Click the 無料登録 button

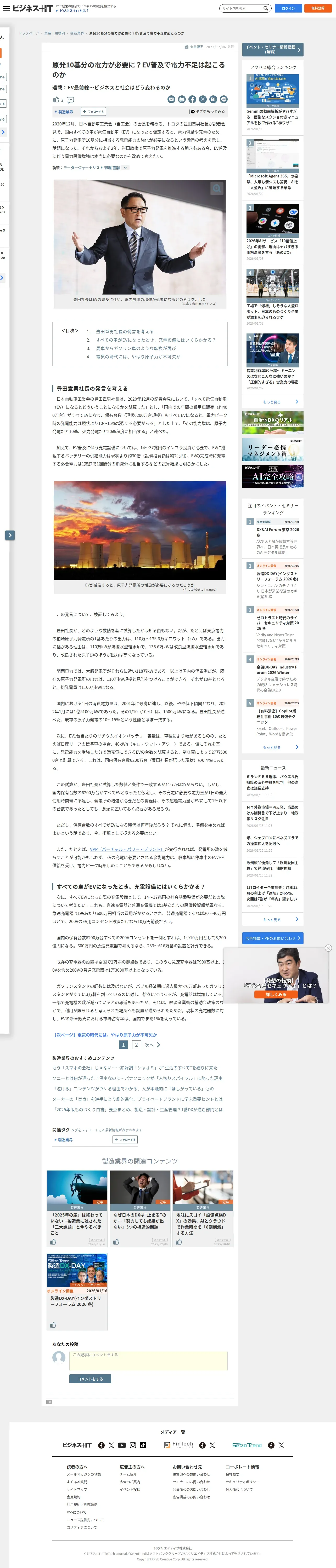(318, 9)
